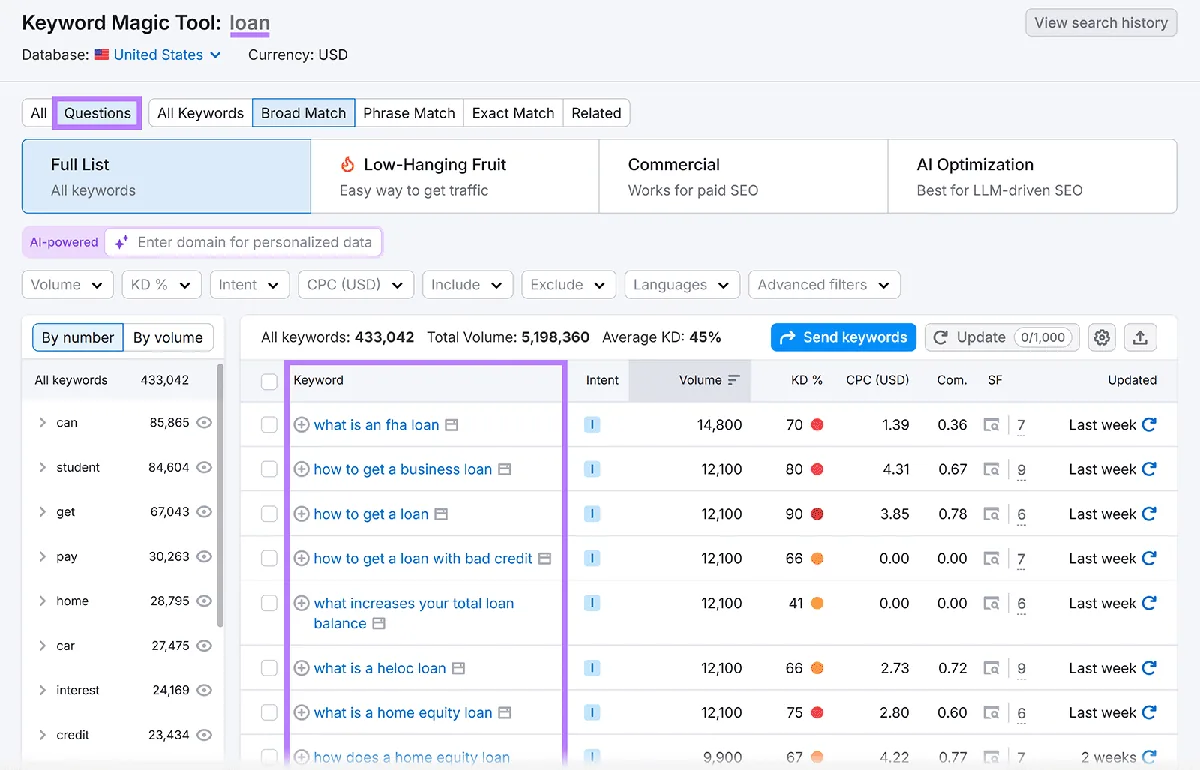The height and width of the screenshot is (770, 1200).
Task: Expand the 'home' keyword group
Action: [x=43, y=601]
